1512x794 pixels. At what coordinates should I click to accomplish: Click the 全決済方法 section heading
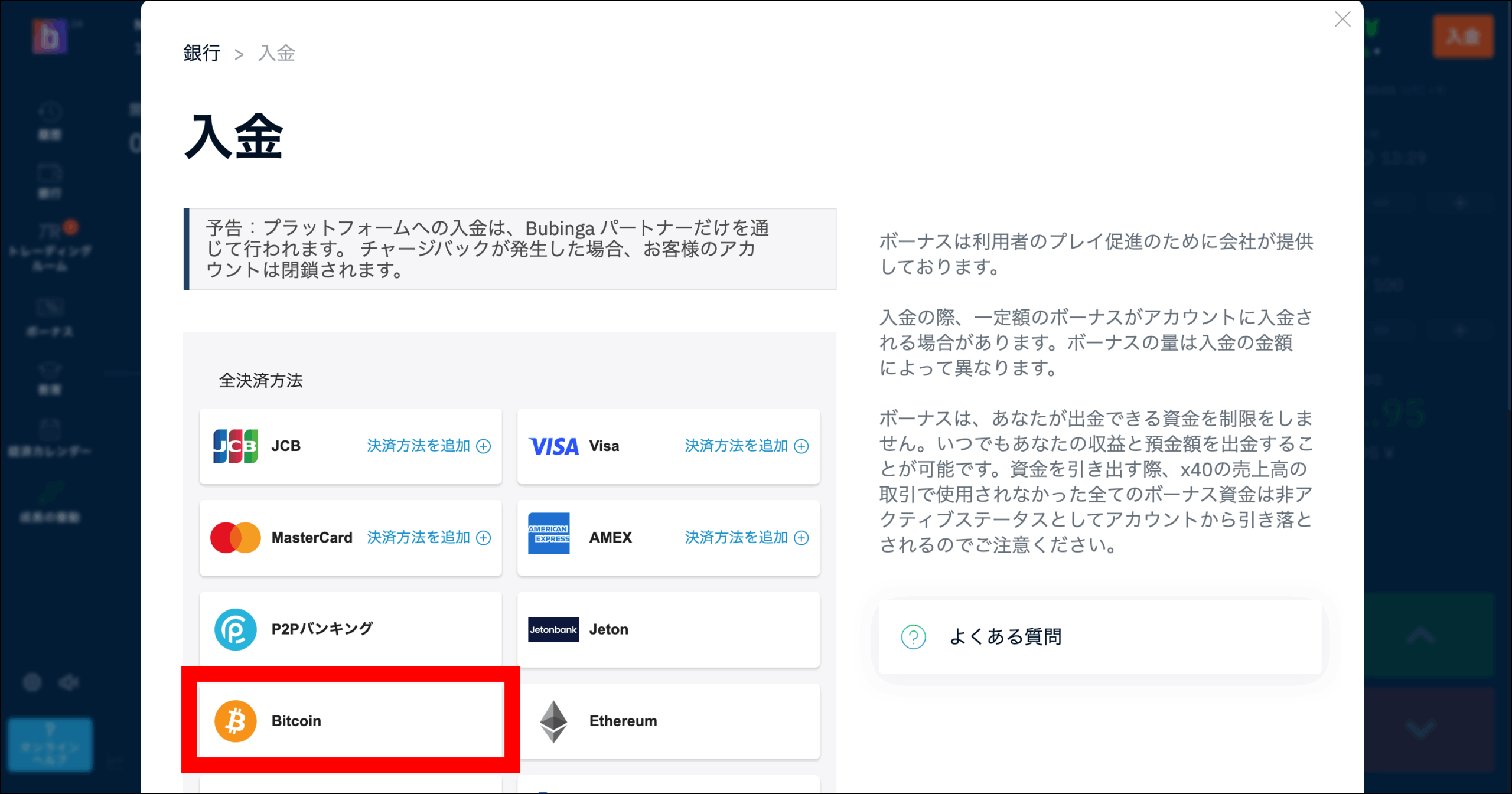point(260,381)
